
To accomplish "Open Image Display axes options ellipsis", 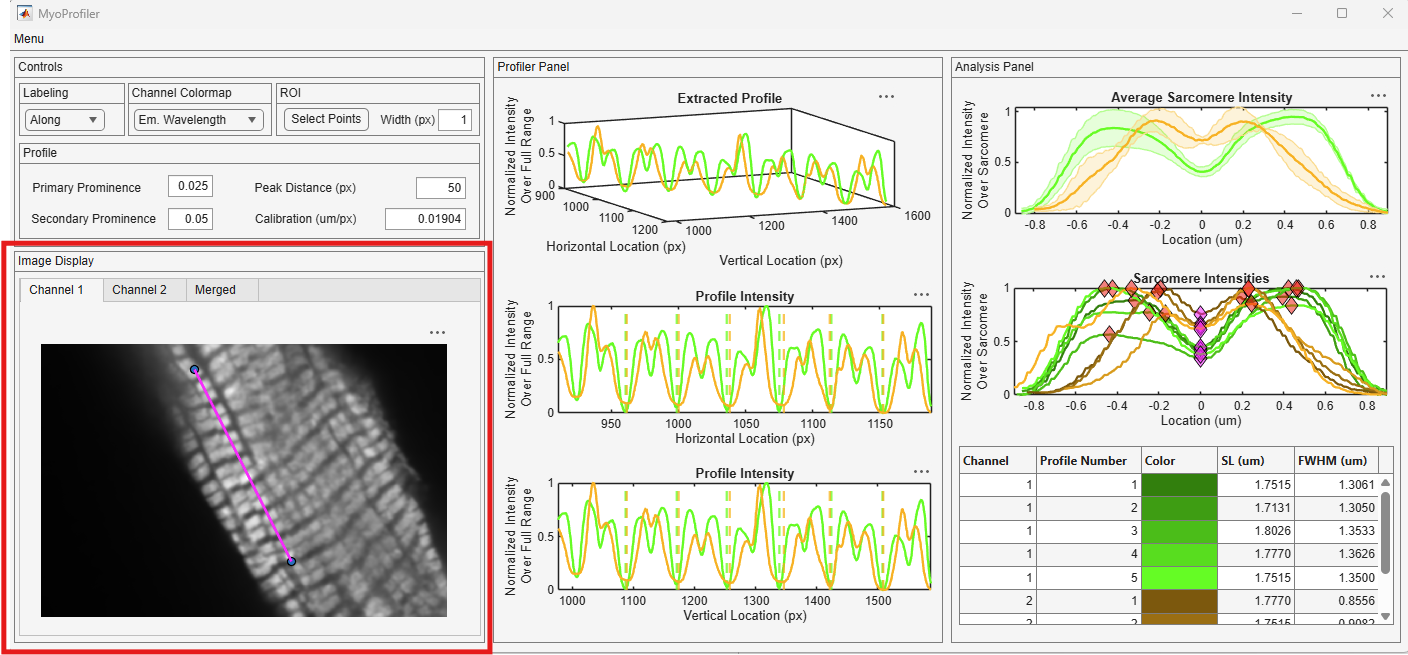I will (437, 332).
